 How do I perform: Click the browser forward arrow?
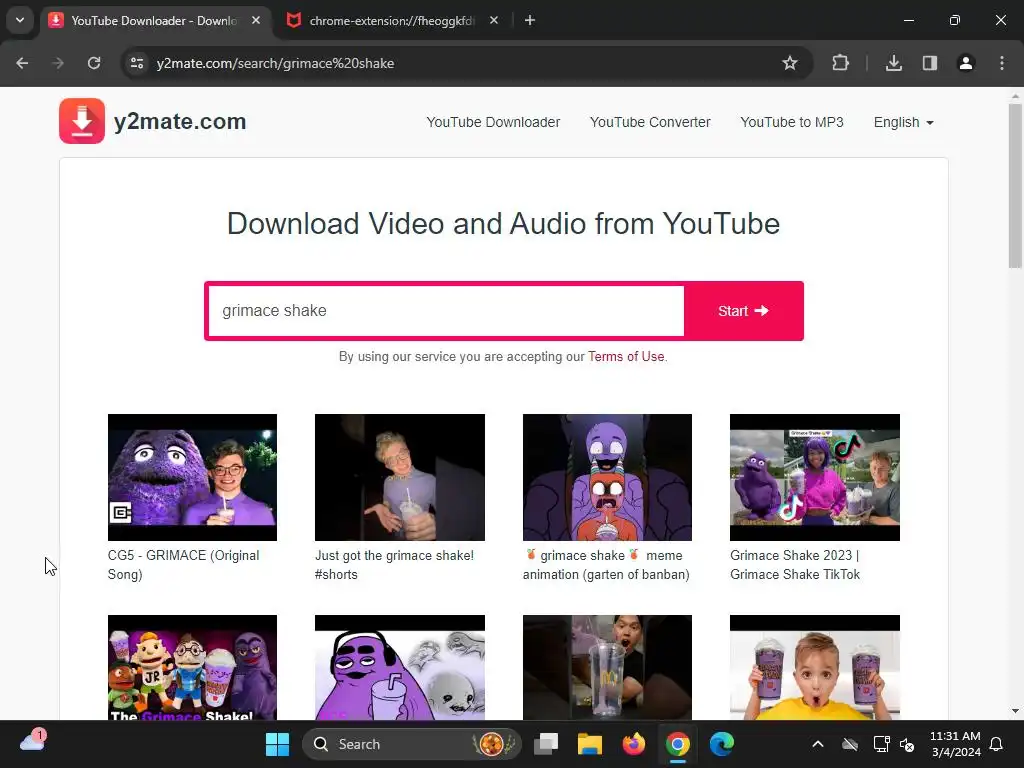pyautogui.click(x=58, y=63)
